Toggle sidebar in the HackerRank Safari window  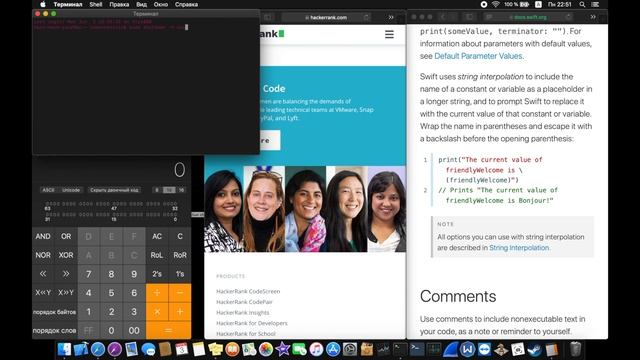(x=267, y=17)
